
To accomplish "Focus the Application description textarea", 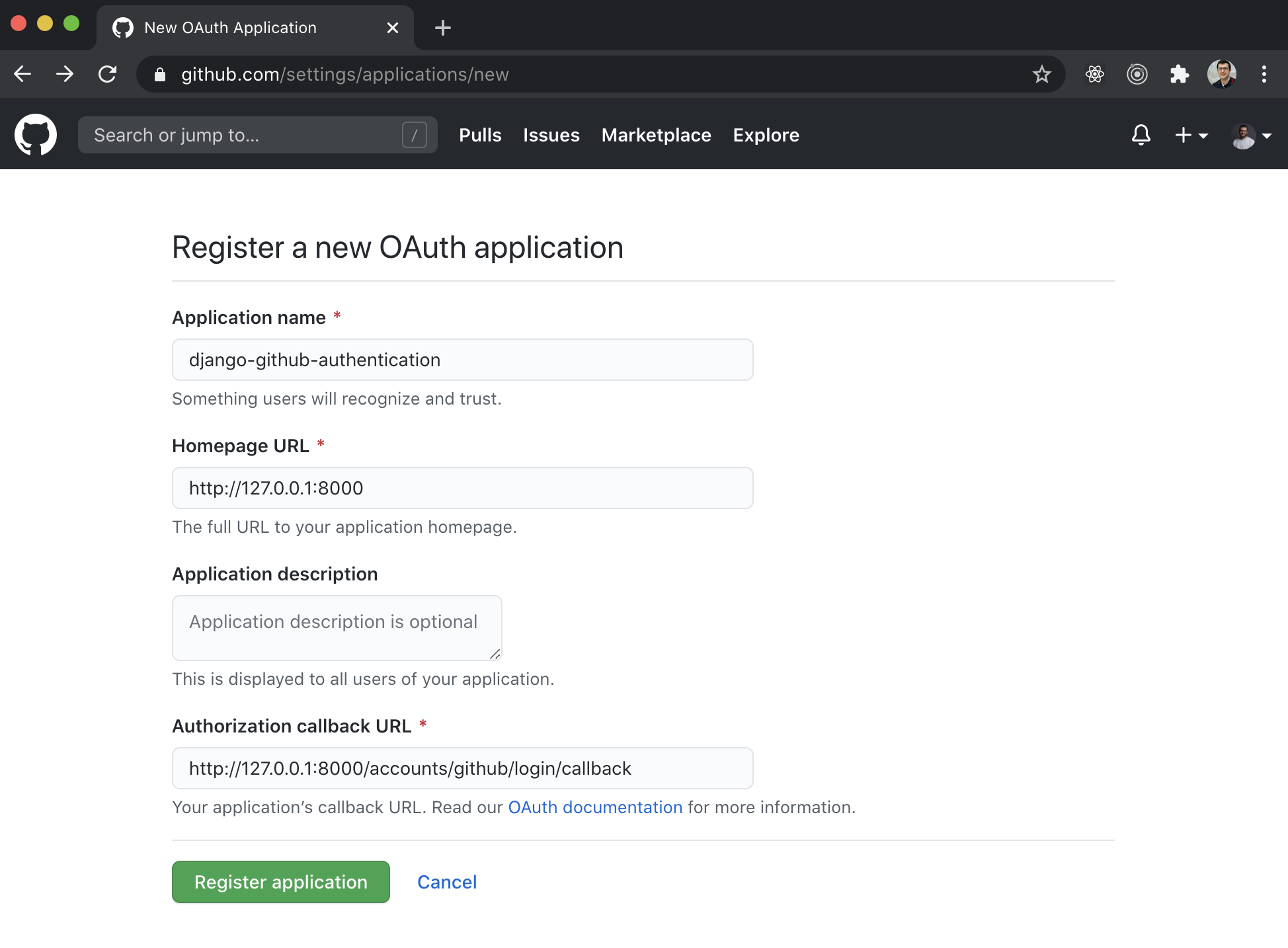I will point(337,628).
